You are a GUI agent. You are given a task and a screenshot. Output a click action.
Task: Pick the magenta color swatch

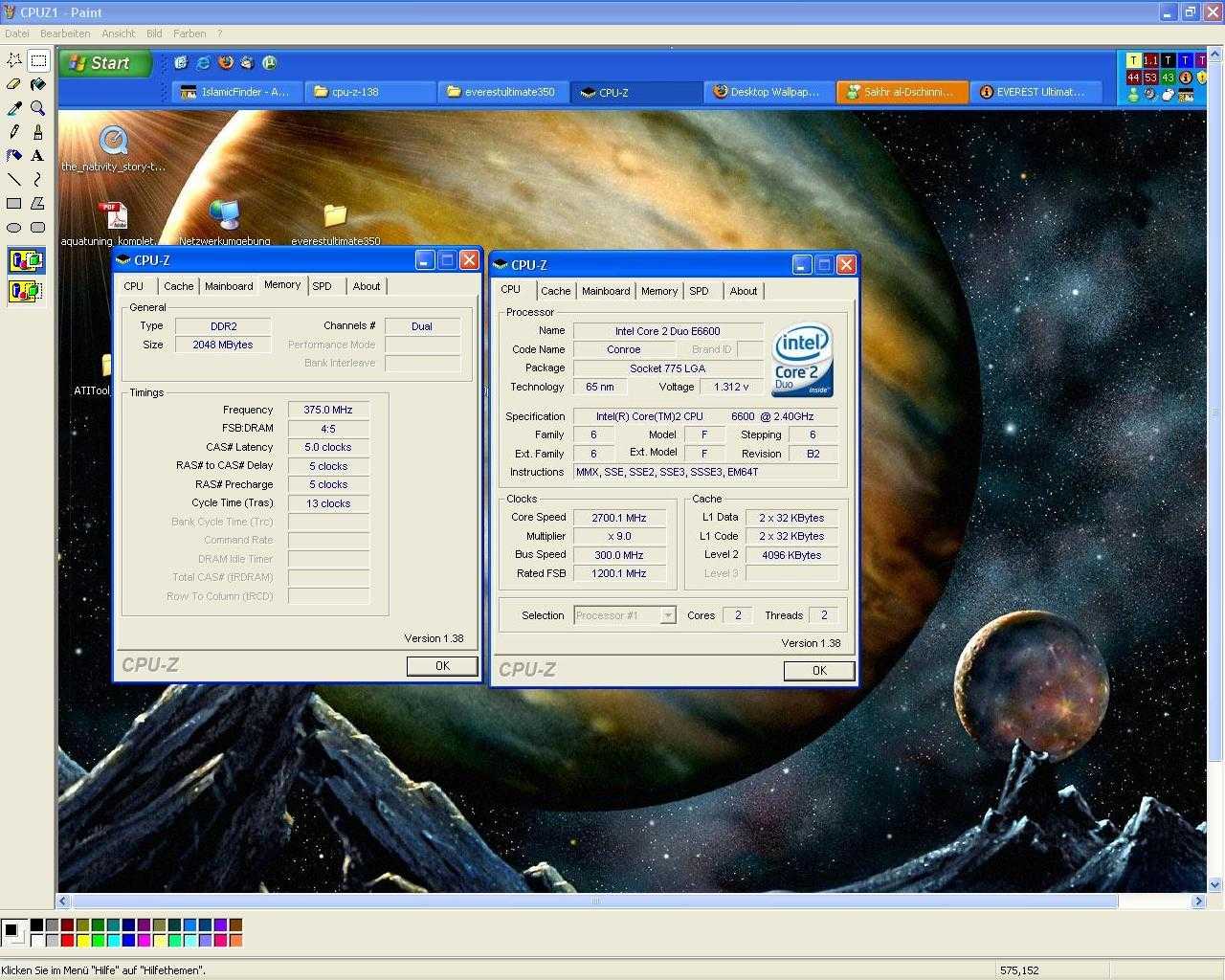pos(144,941)
